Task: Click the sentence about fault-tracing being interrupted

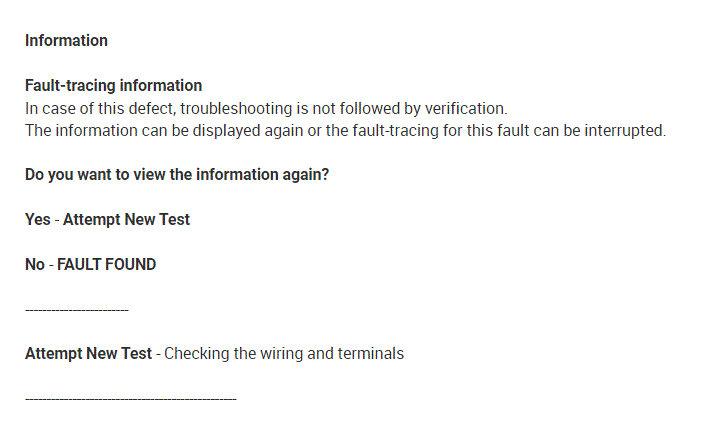Action: tap(345, 131)
